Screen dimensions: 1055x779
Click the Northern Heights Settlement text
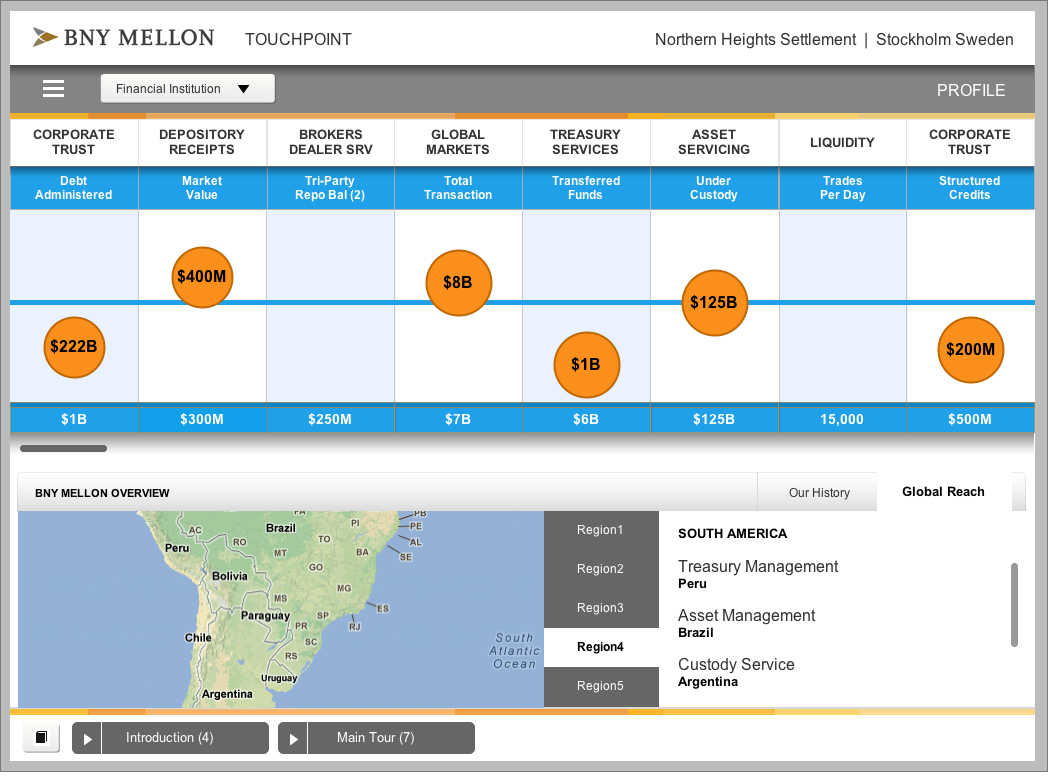(756, 40)
